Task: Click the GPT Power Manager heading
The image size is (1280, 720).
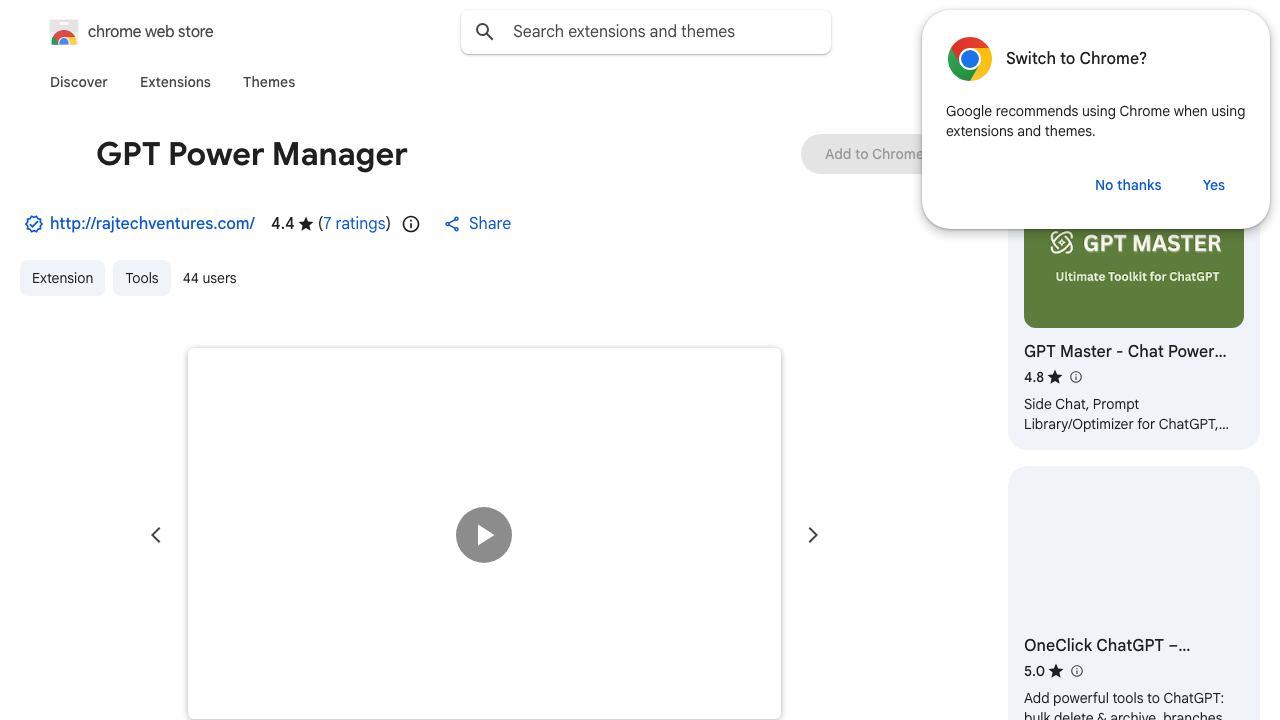Action: click(252, 154)
